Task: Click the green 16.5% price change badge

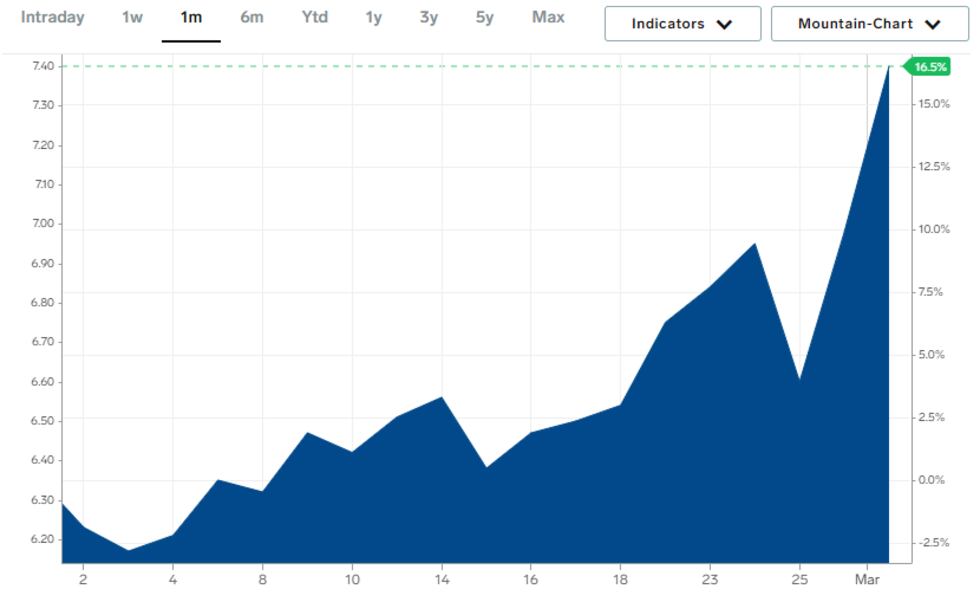Action: [x=928, y=67]
